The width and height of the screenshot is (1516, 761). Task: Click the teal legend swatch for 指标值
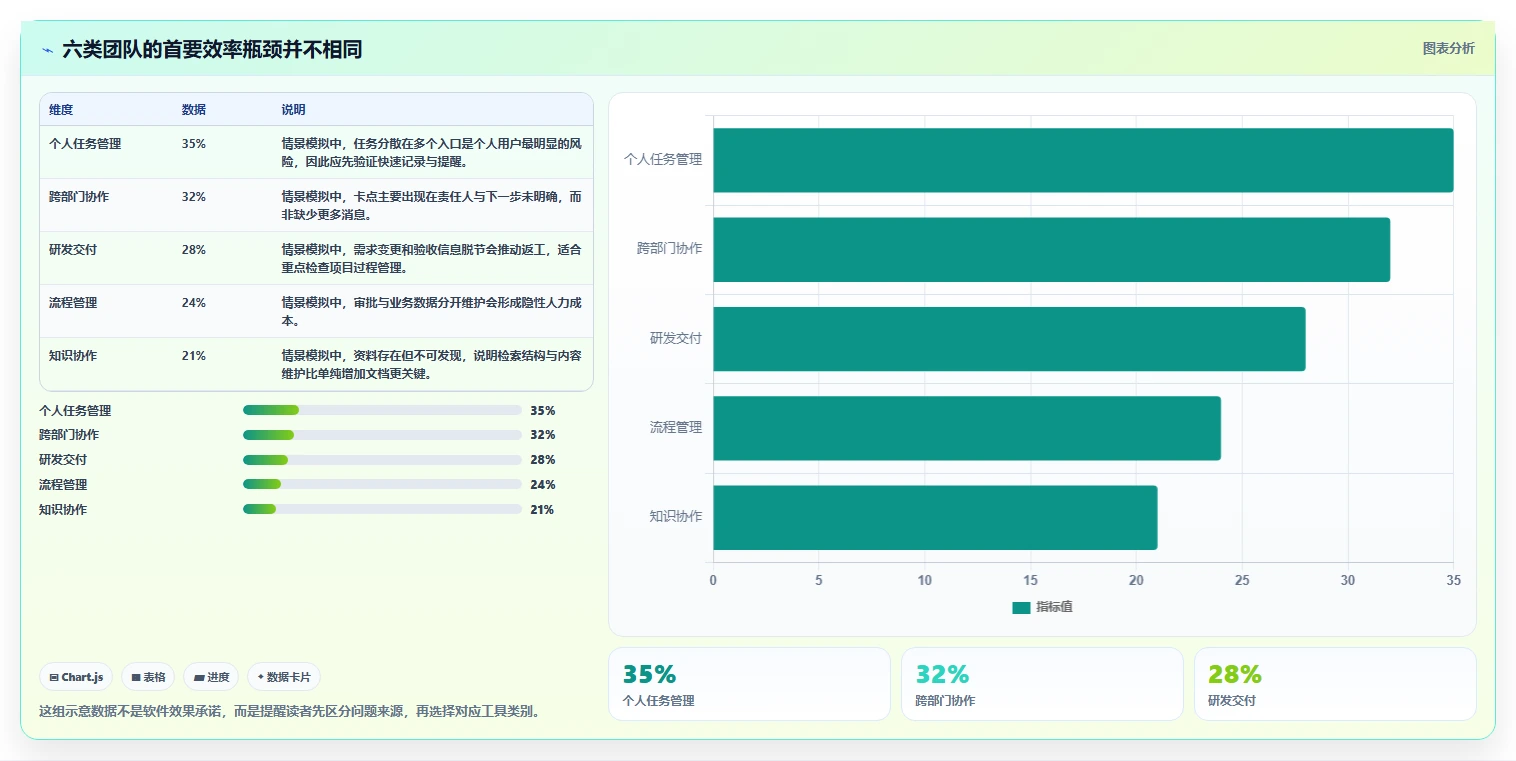click(x=1021, y=608)
